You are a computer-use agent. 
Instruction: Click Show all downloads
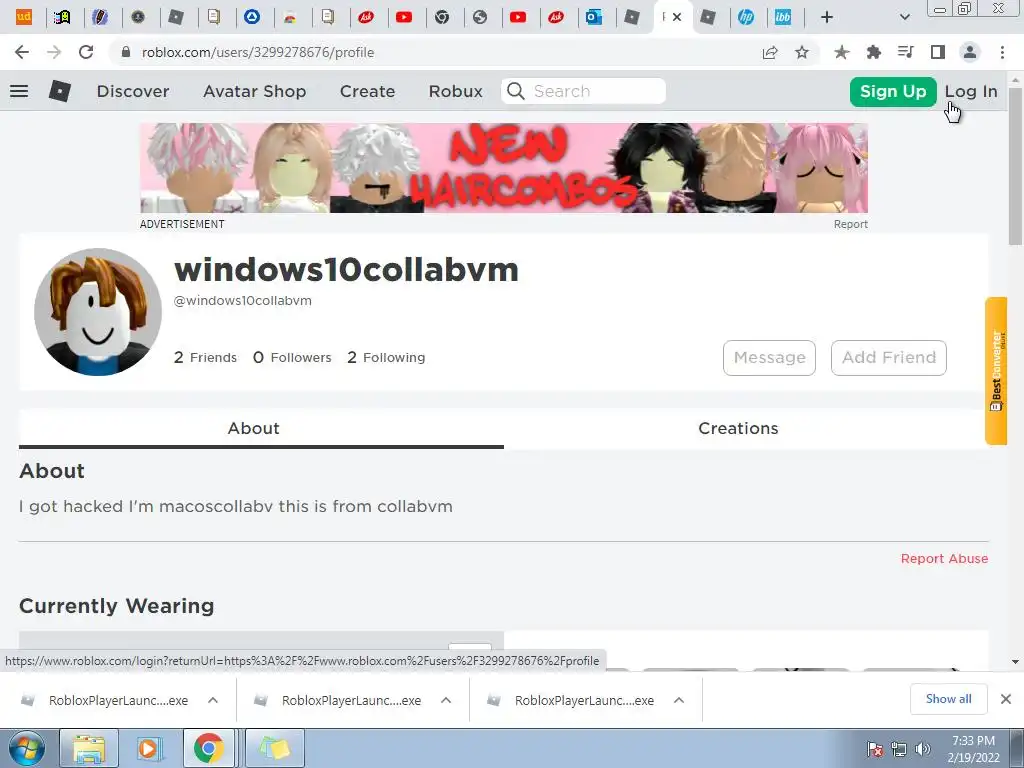coord(948,699)
